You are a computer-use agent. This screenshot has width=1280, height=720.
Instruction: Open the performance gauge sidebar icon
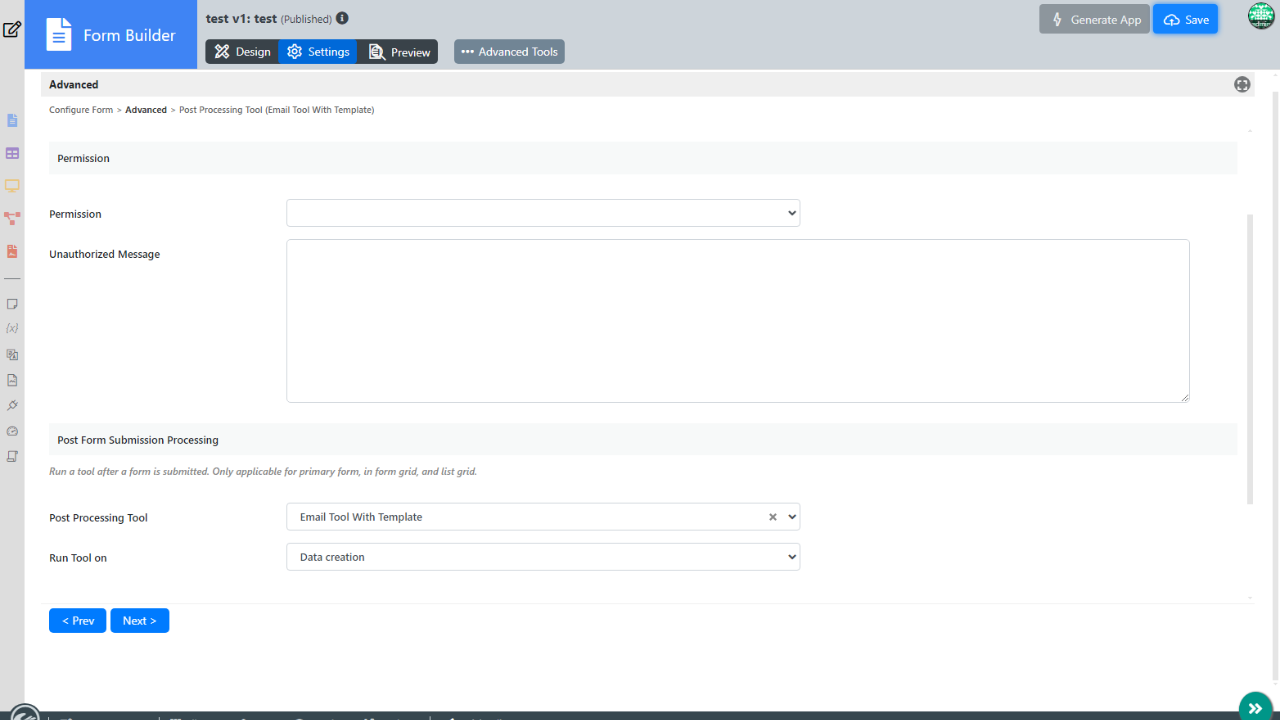pos(12,431)
